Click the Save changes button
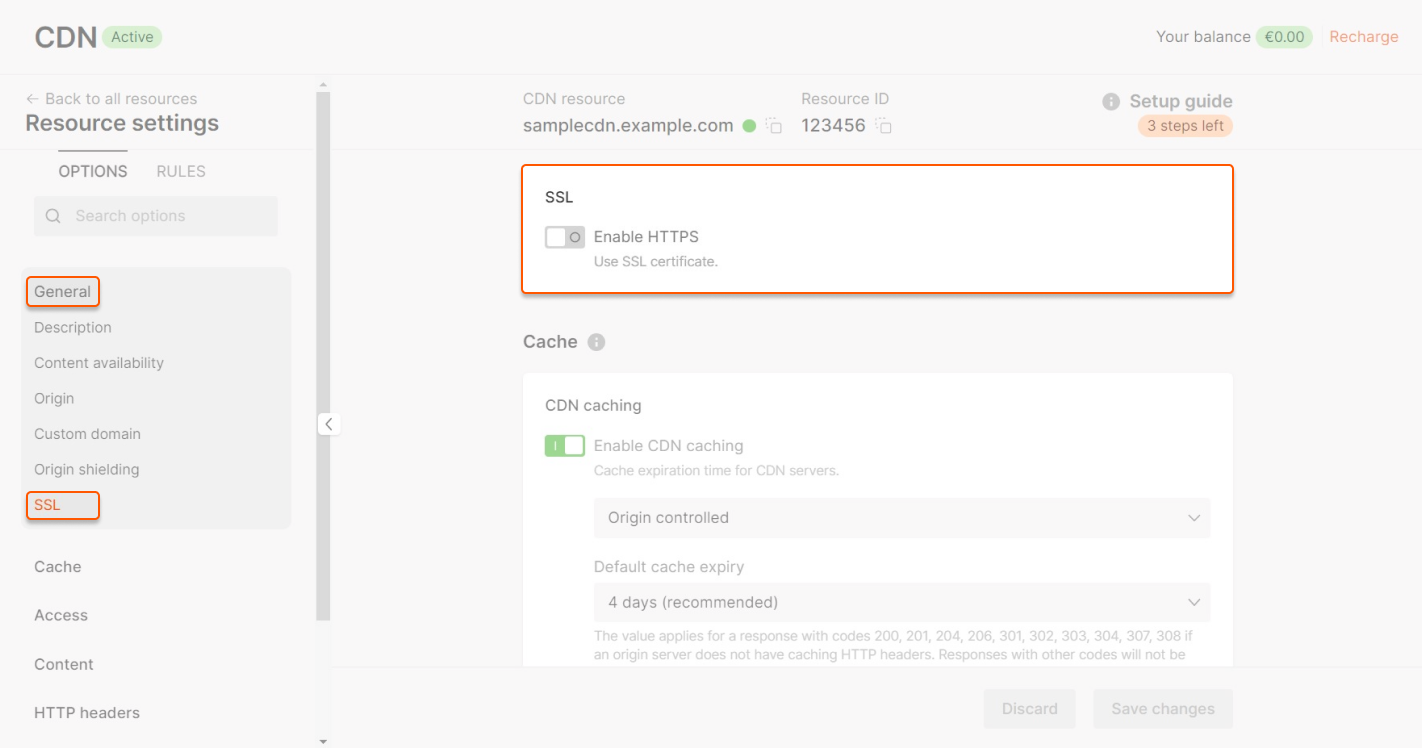1422x748 pixels. (x=1162, y=708)
